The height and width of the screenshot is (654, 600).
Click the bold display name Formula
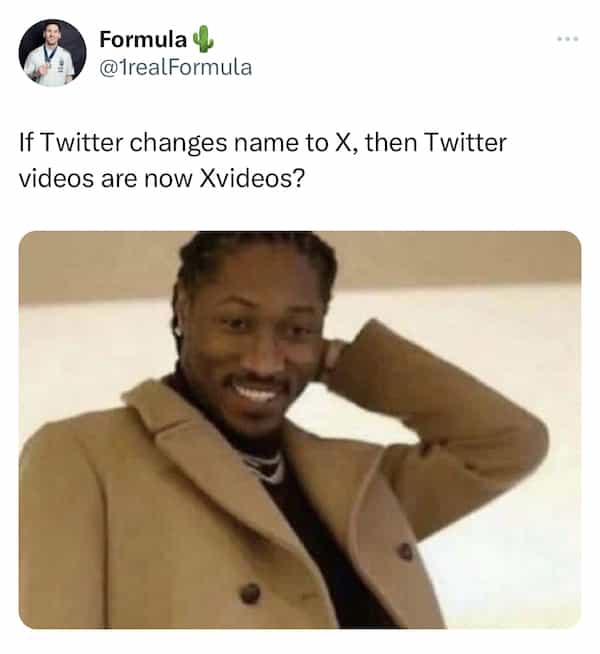143,40
